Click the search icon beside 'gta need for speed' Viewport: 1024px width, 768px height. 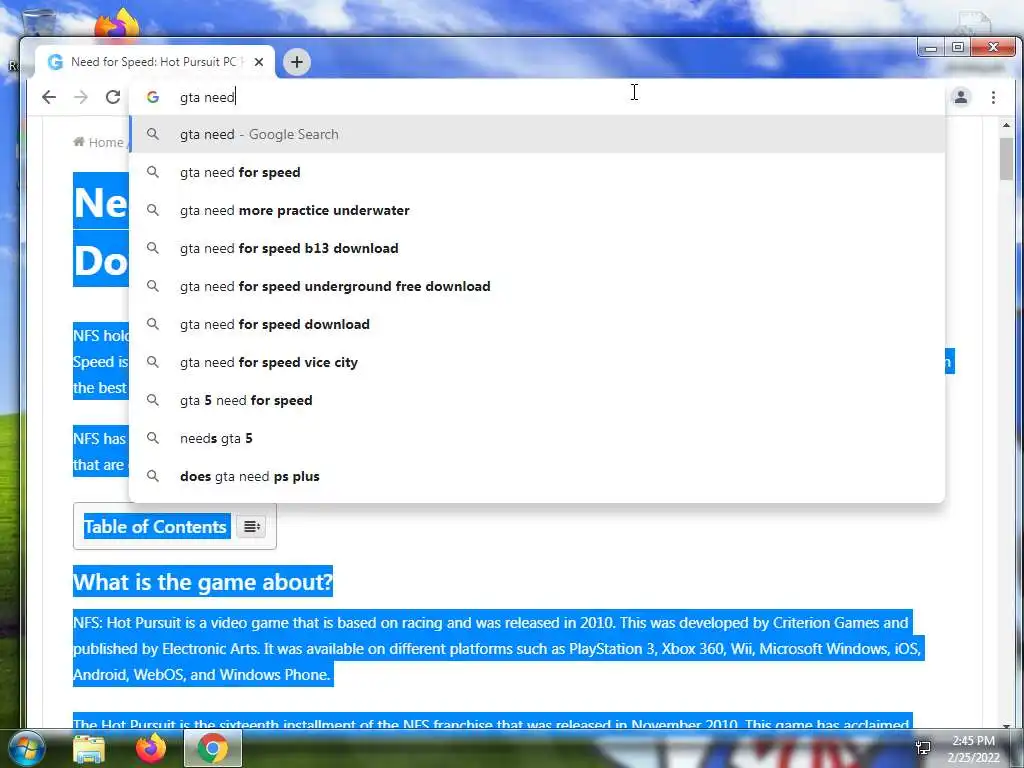(x=153, y=172)
